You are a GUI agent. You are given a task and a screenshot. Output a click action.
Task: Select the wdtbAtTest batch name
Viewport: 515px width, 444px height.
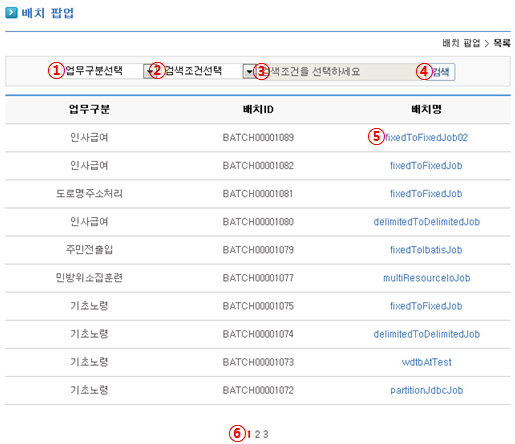pos(426,362)
